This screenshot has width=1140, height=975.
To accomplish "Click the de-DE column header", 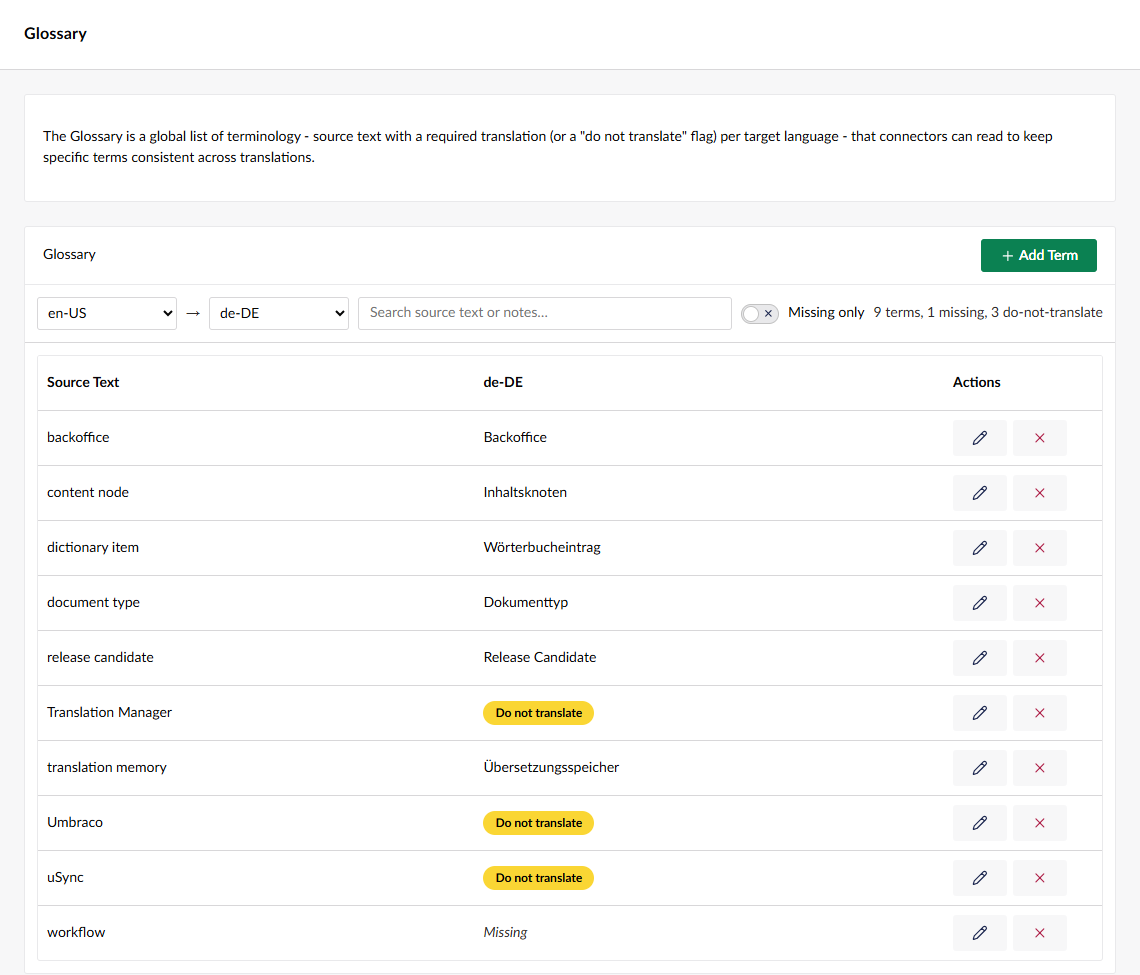I will 503,382.
